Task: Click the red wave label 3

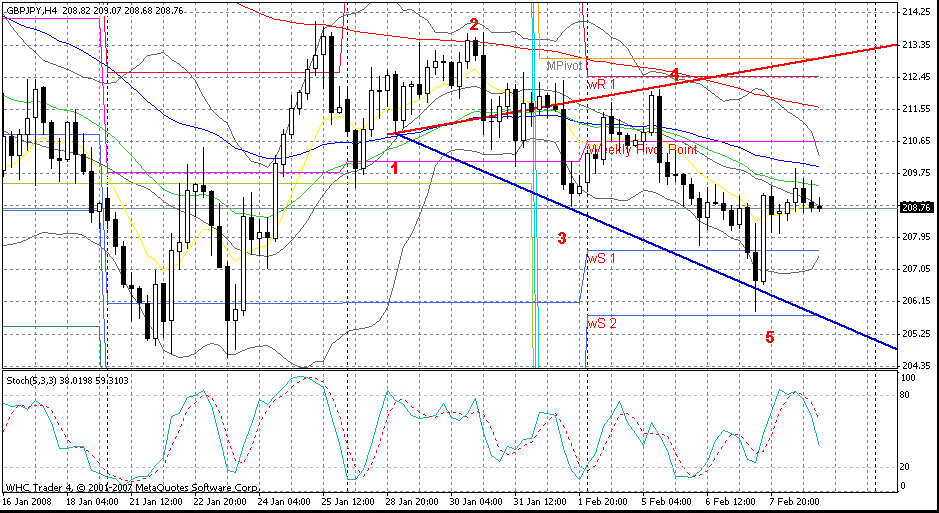Action: [562, 238]
